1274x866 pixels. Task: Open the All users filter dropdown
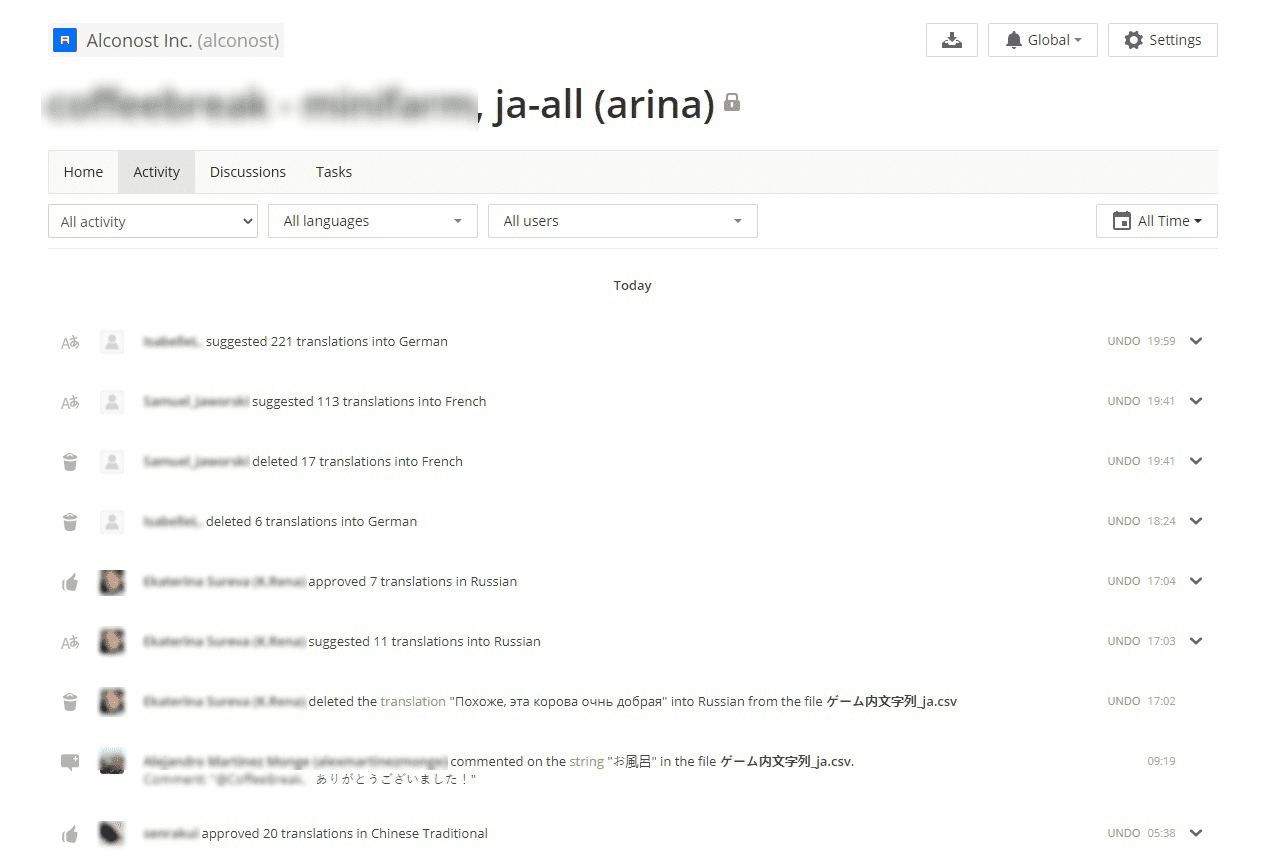click(622, 221)
